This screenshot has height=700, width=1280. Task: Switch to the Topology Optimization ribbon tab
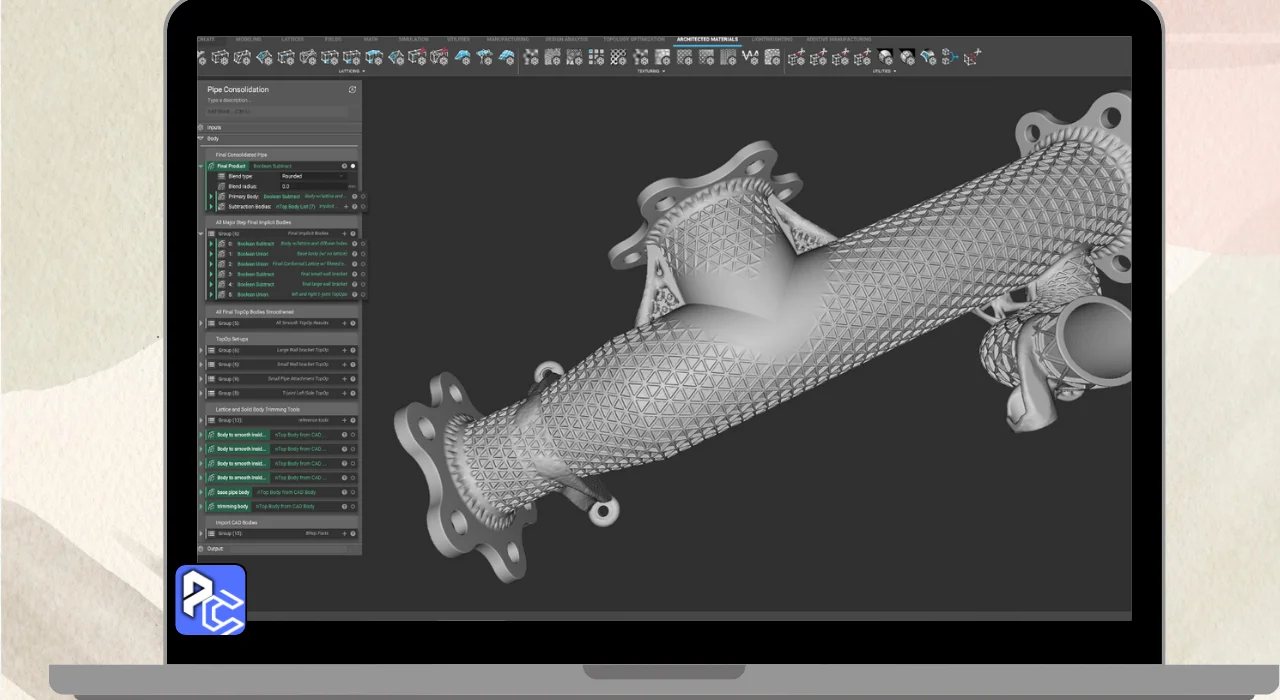pos(635,40)
